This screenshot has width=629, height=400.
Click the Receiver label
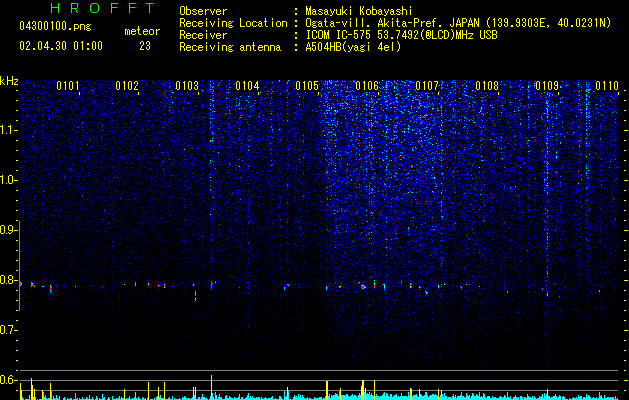(x=203, y=35)
